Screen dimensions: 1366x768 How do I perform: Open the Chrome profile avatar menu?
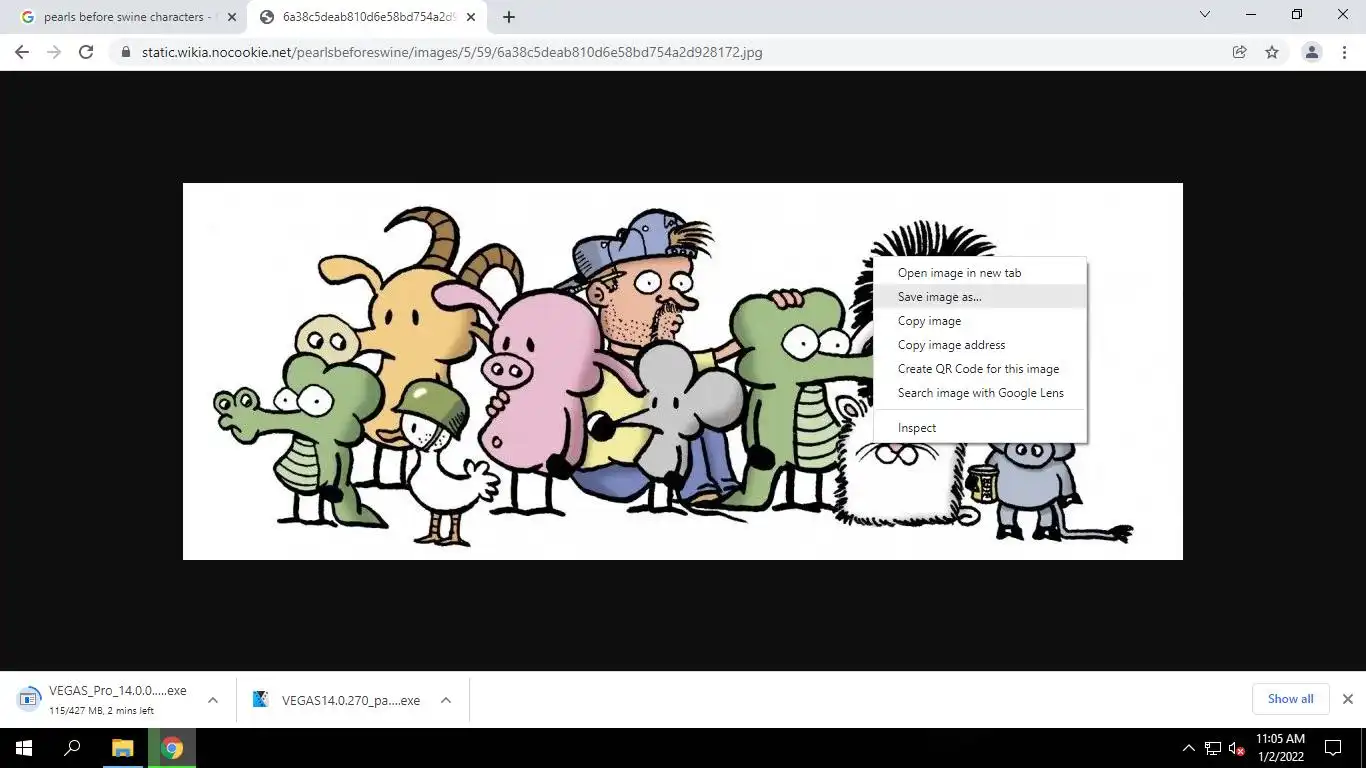tap(1312, 52)
